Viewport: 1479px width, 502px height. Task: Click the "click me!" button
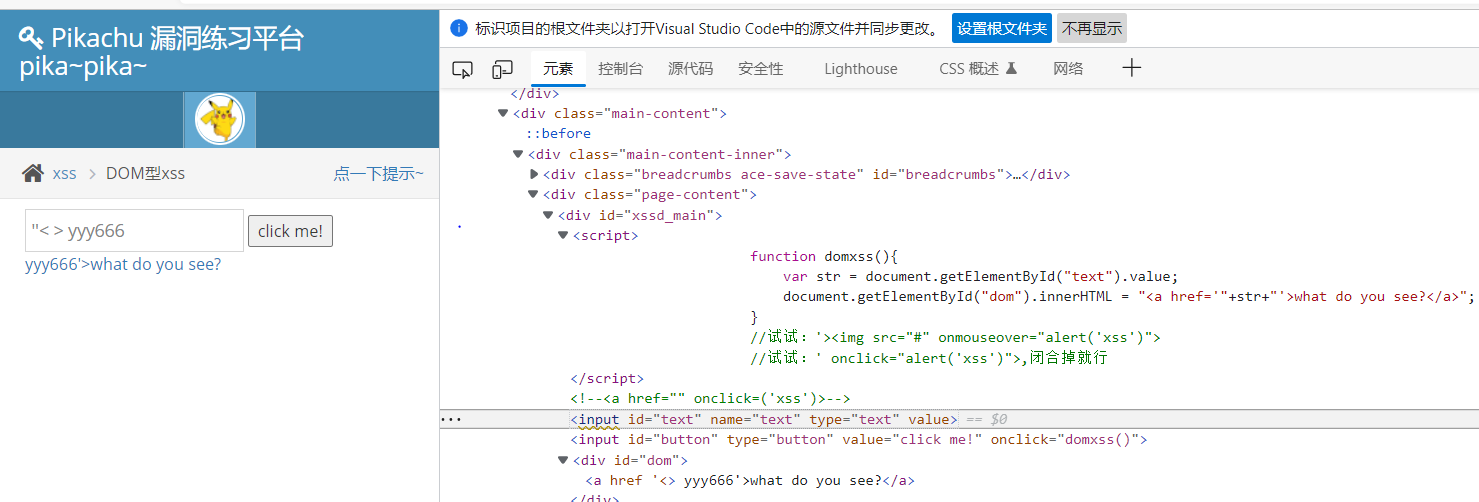(x=290, y=231)
